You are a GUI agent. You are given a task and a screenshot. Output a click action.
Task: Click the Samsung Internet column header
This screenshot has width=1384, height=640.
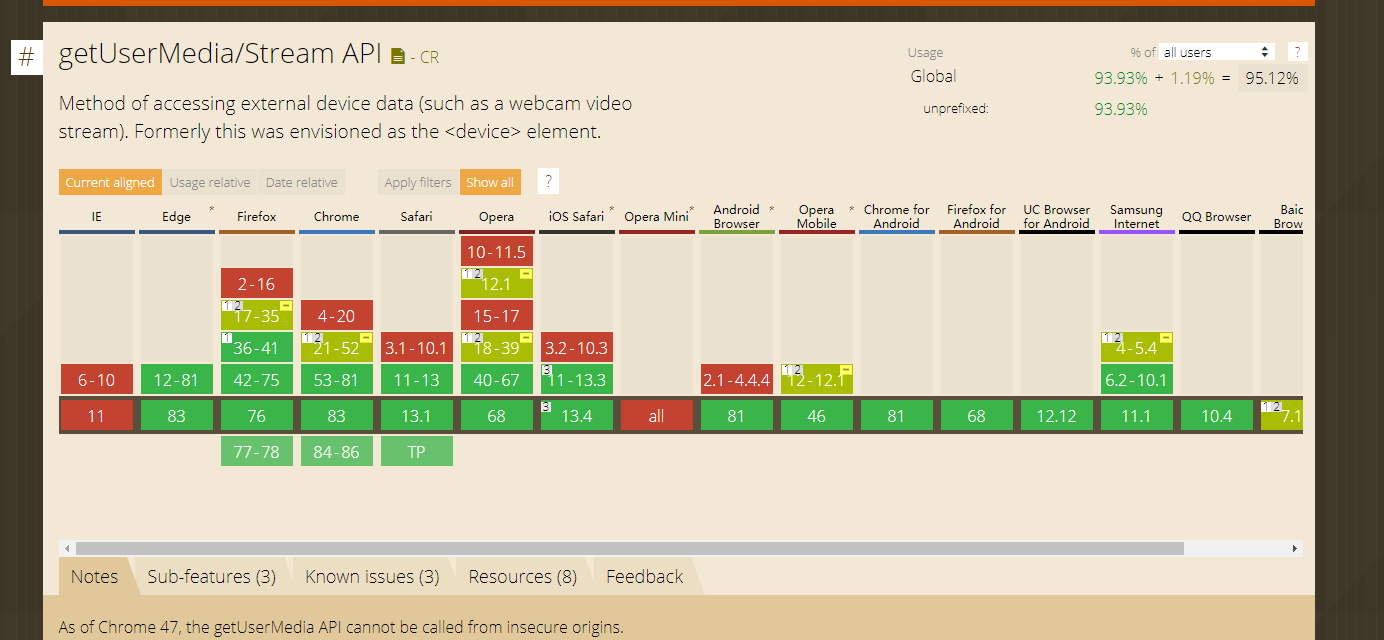[1136, 217]
